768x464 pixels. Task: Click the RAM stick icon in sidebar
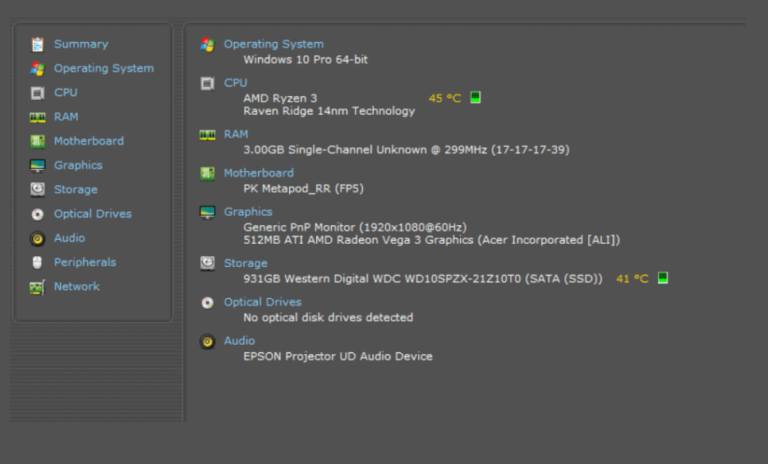[x=37, y=117]
